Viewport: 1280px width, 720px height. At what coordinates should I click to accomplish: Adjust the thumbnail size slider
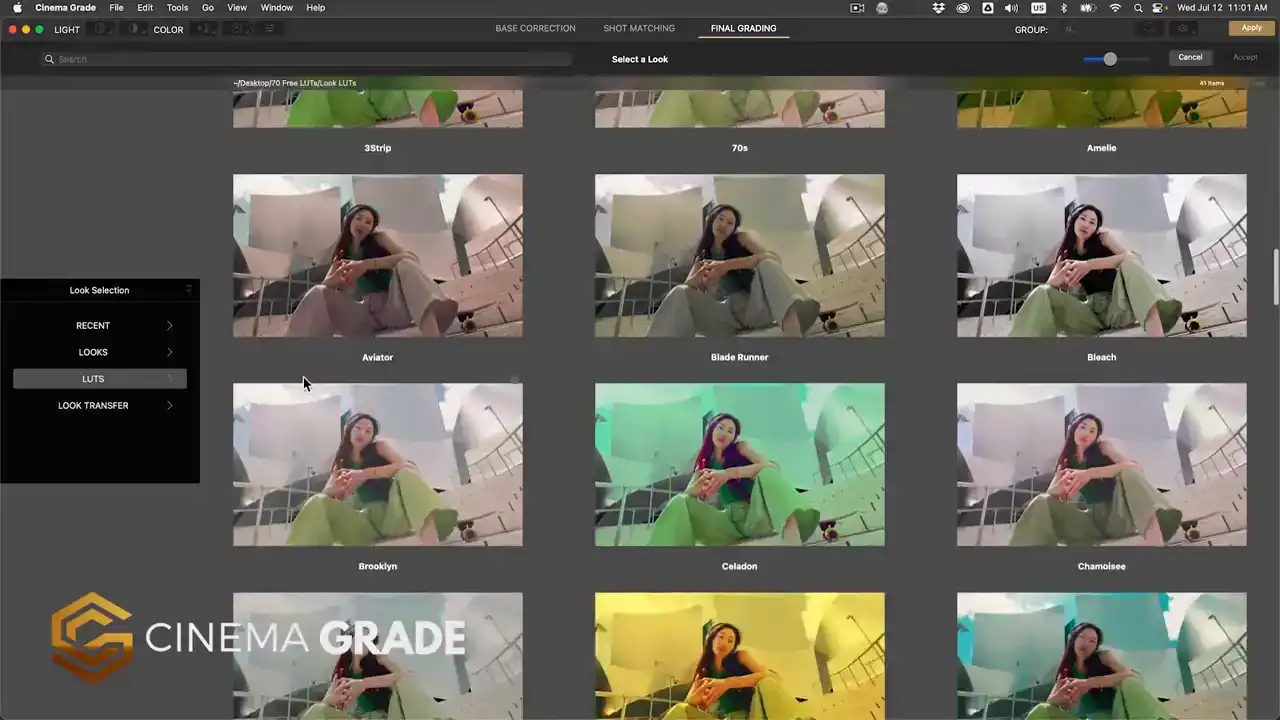tap(1110, 59)
